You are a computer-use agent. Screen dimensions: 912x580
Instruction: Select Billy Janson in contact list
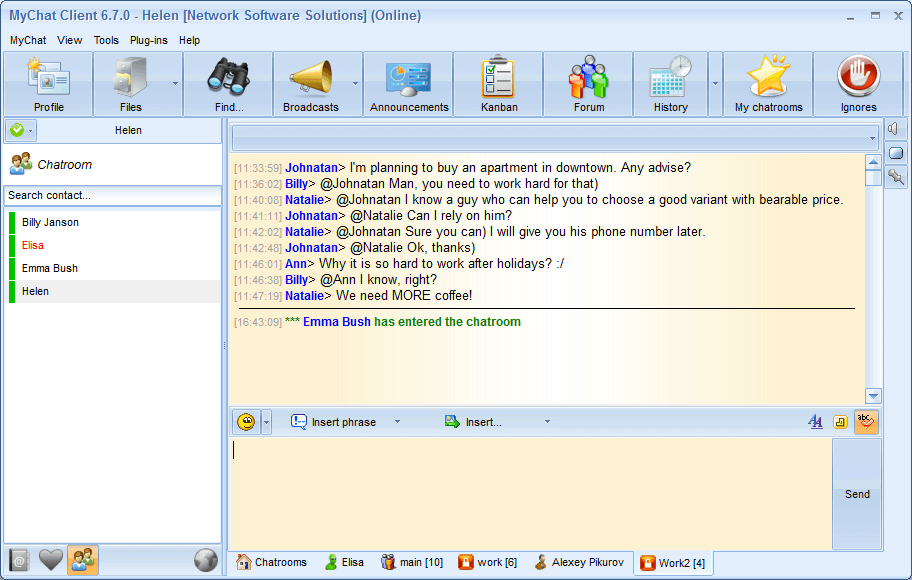pos(114,222)
